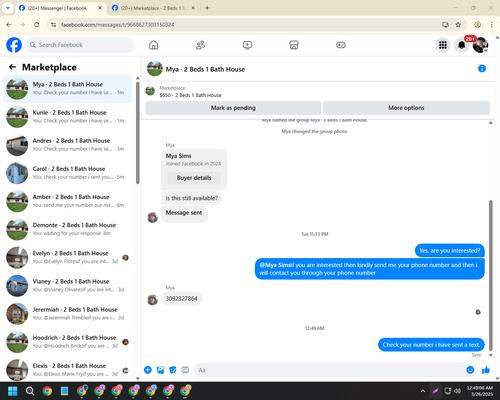Open the emoji picker in message box
Screen dimensions: 500x400
(x=470, y=370)
